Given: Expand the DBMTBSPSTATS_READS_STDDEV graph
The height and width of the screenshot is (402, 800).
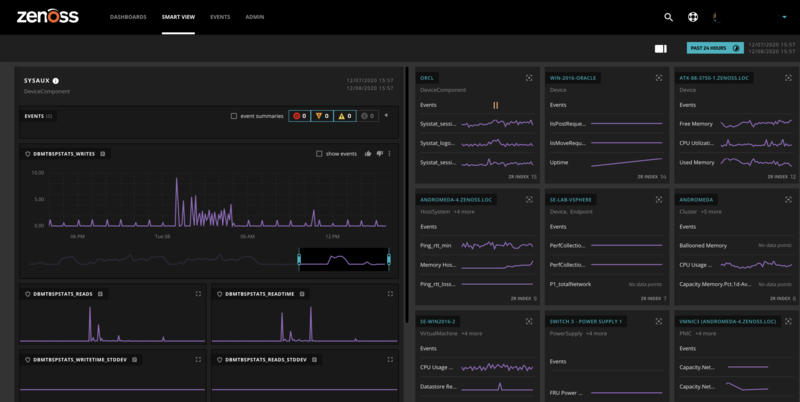Looking at the screenshot, I should [x=390, y=360].
